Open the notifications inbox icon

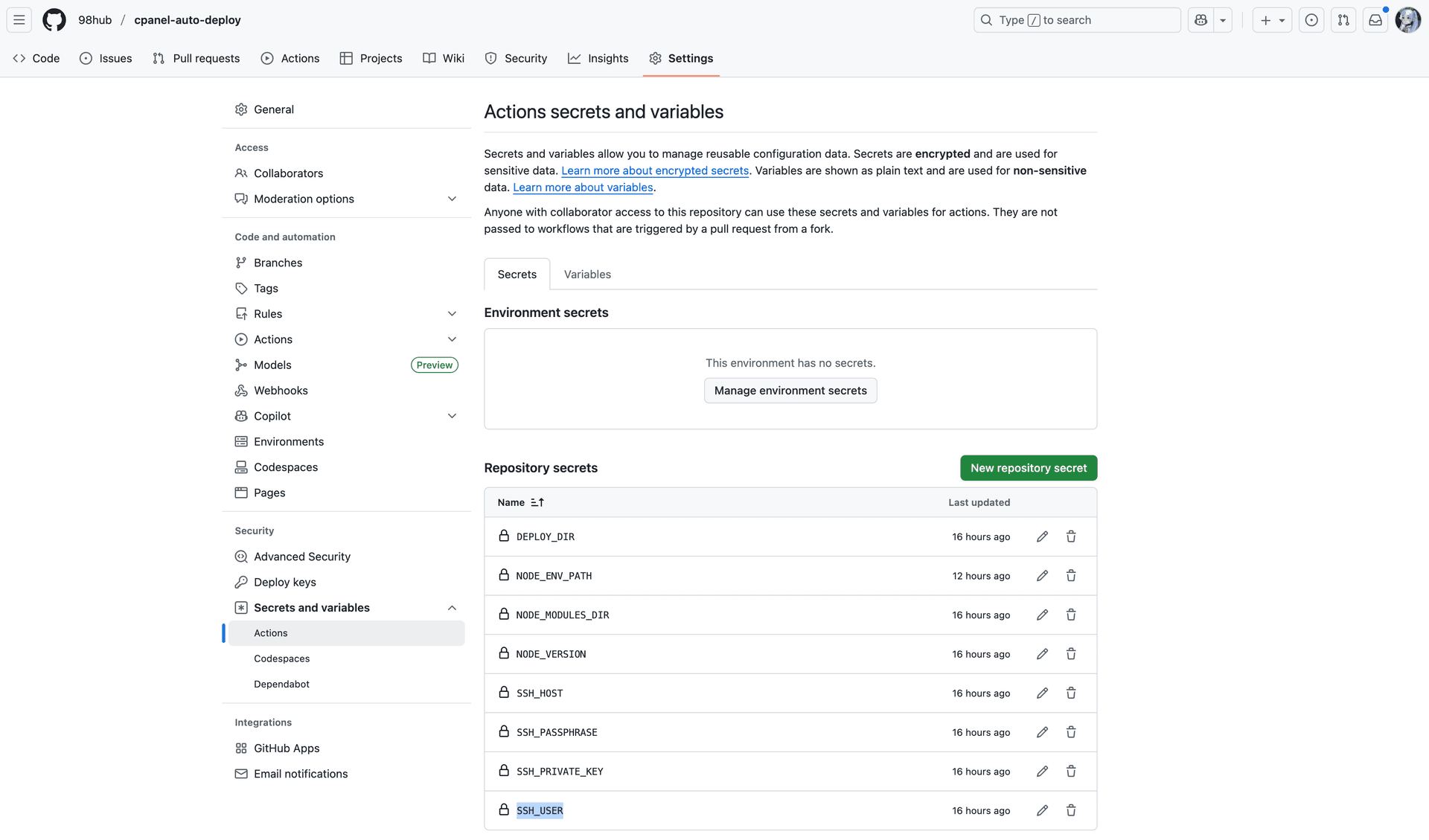tap(1375, 20)
